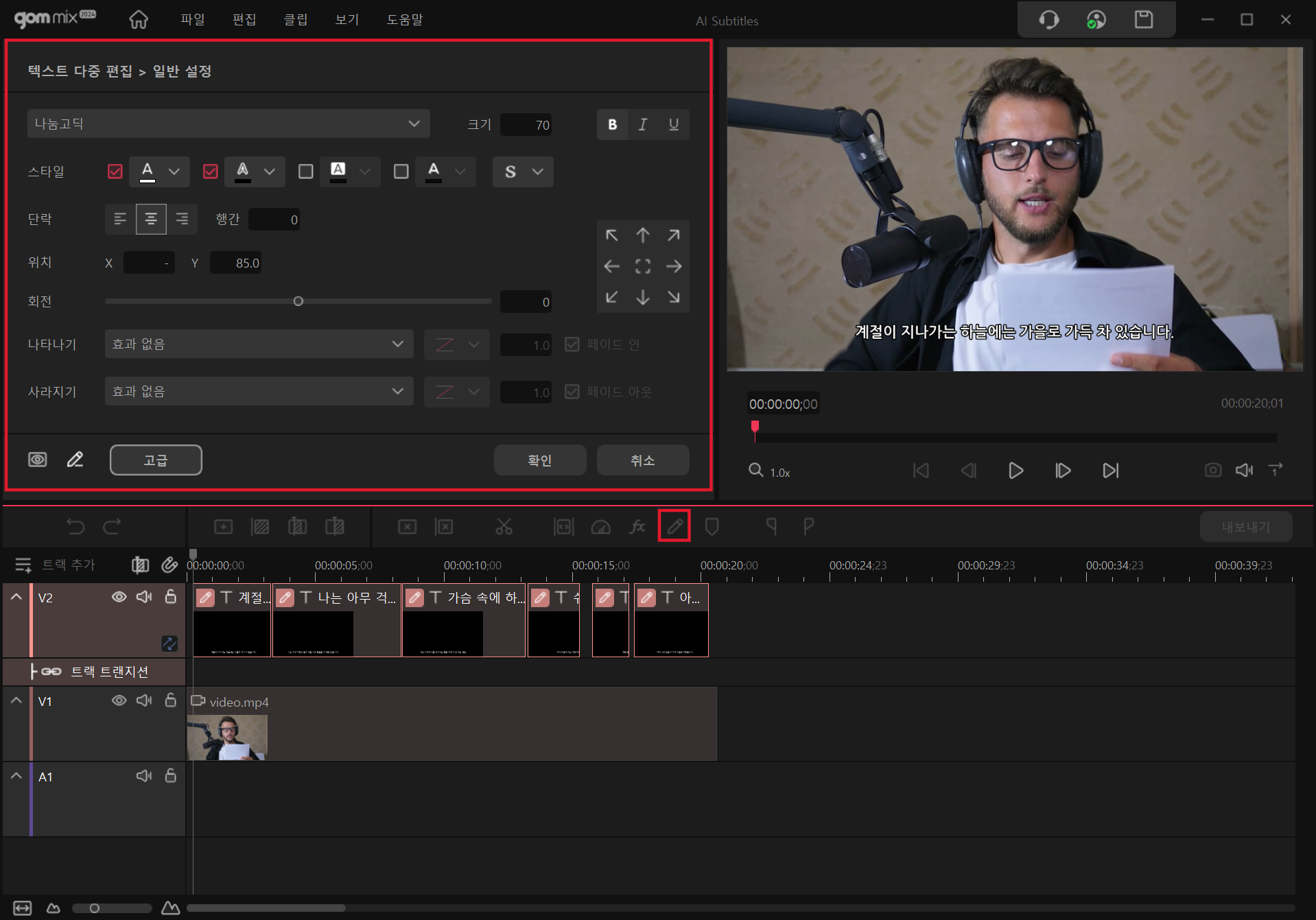Click the home icon in the title bar
The width and height of the screenshot is (1316, 920).
[139, 20]
